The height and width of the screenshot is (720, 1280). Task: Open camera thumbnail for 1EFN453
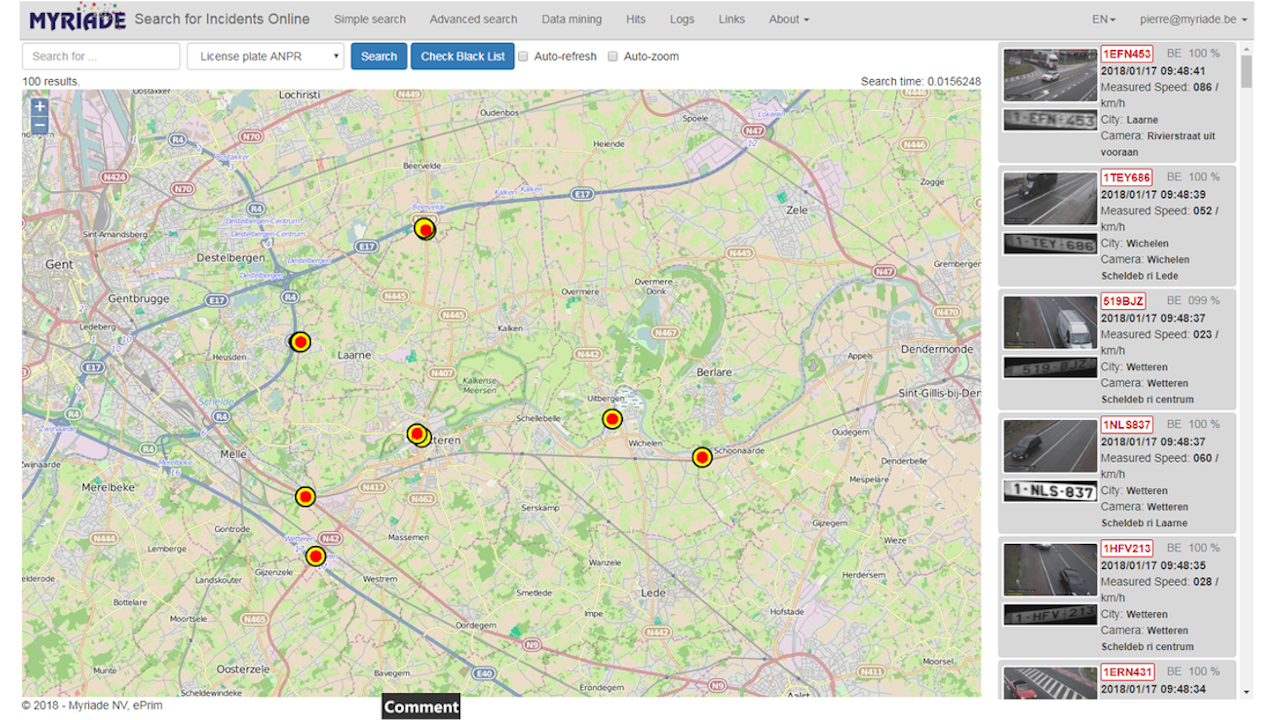point(1050,75)
